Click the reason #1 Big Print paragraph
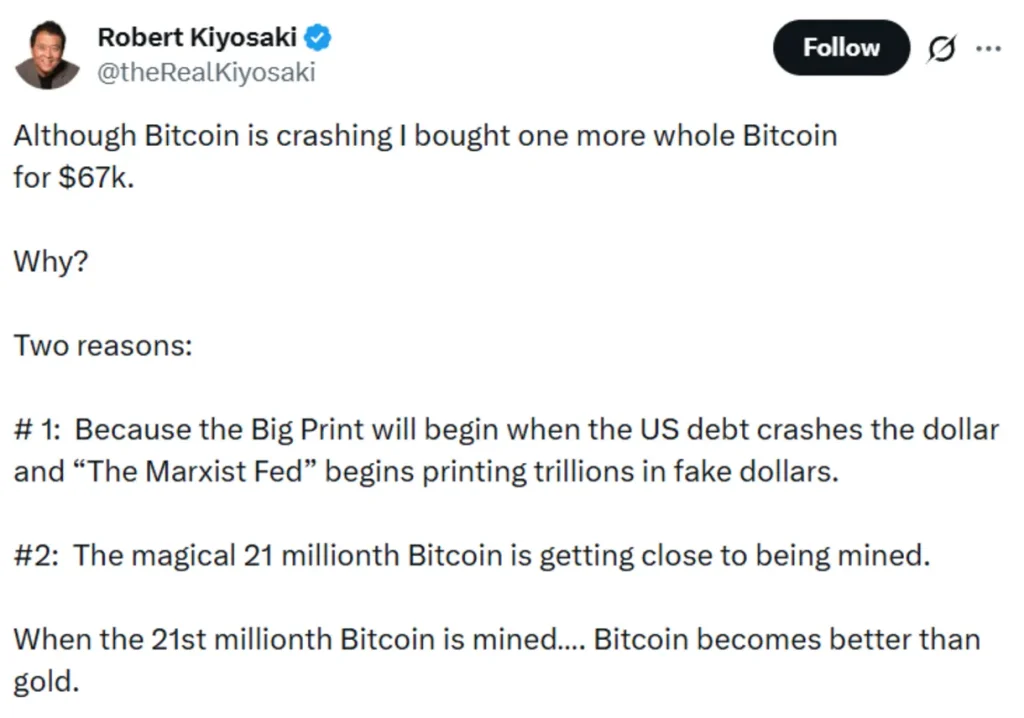The image size is (1024, 718). 500,429
